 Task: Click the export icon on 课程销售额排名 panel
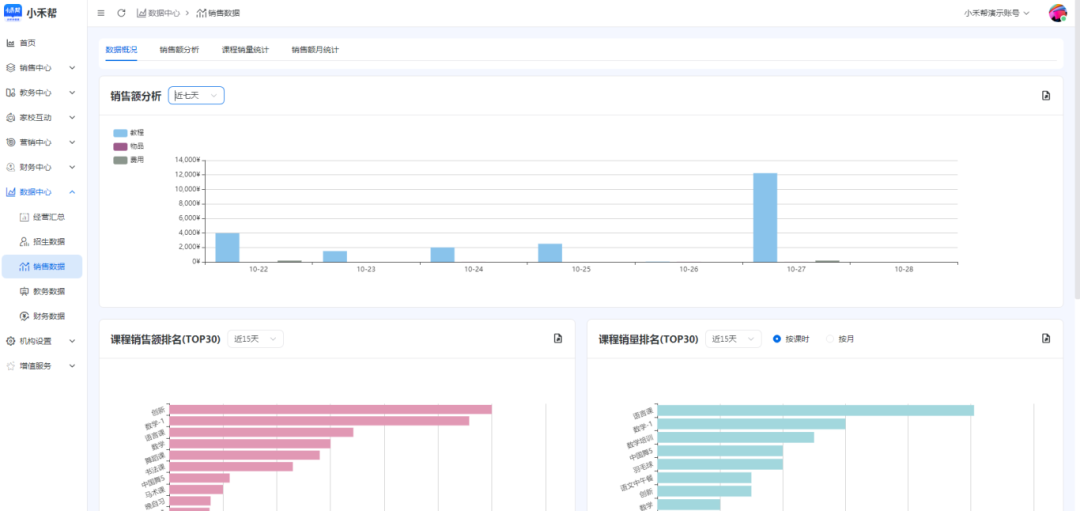[558, 339]
